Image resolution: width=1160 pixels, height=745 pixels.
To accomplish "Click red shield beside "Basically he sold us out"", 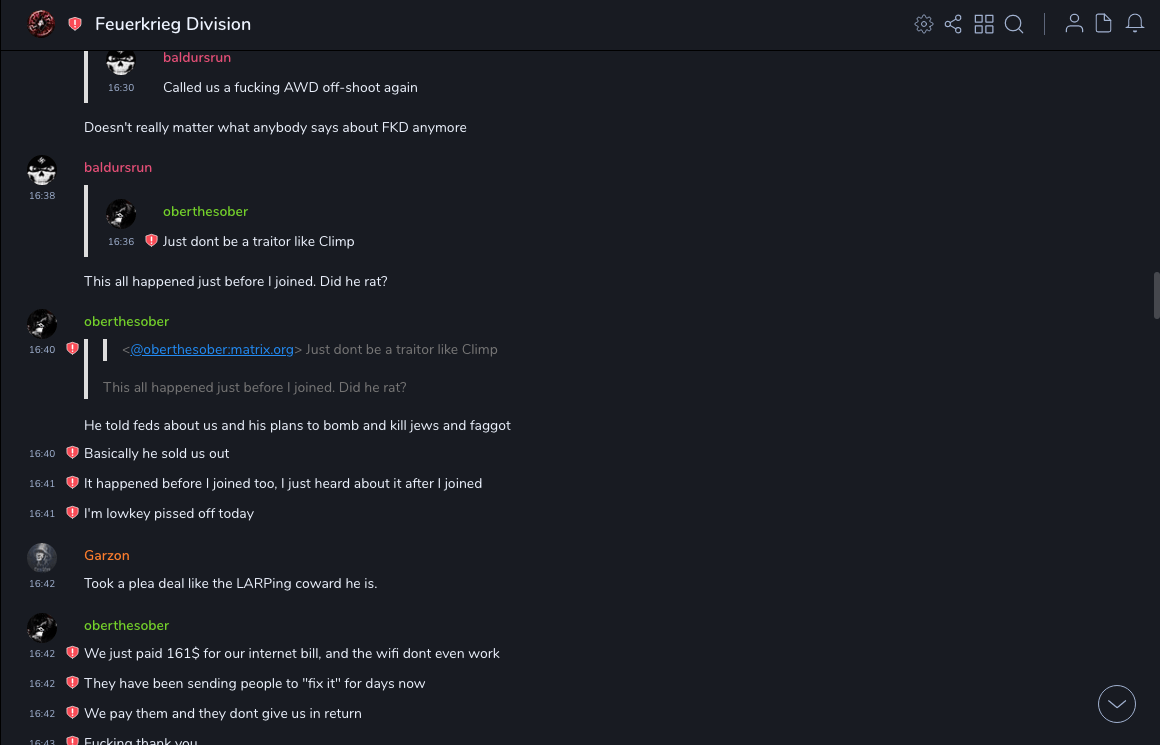I will pos(72,453).
